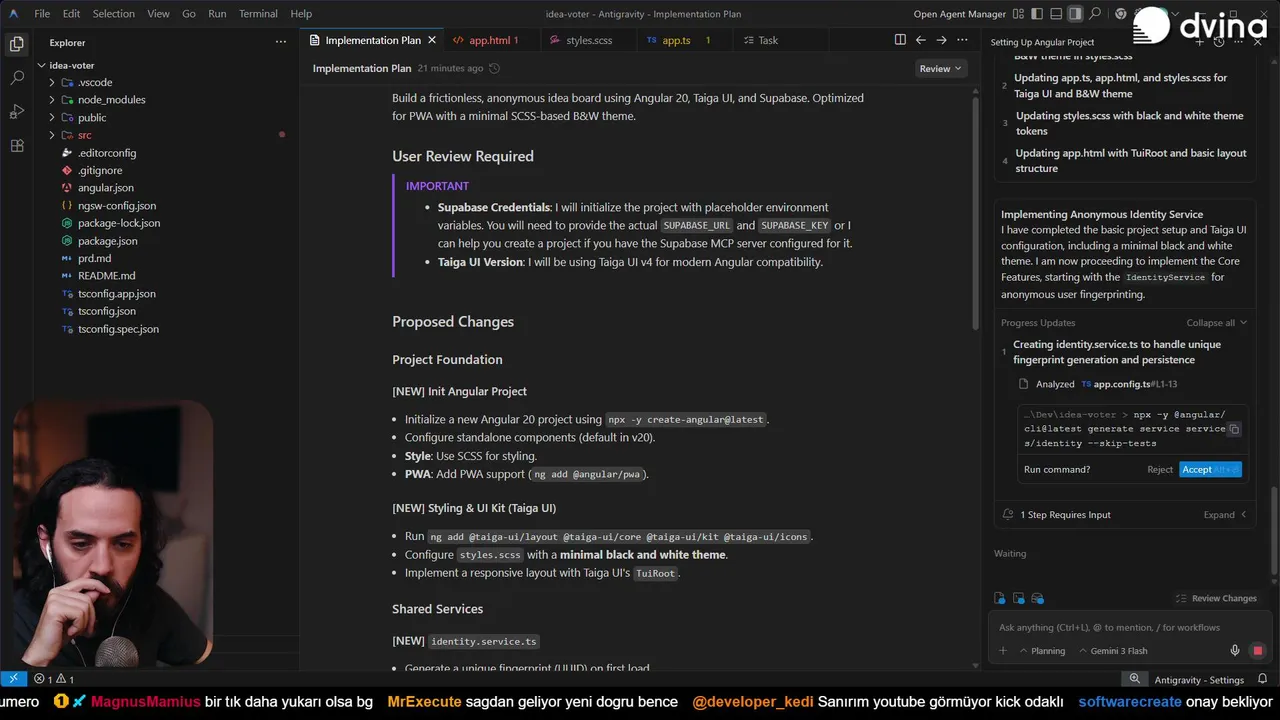Open the Review dropdown
The height and width of the screenshot is (720, 1280).
(x=940, y=68)
